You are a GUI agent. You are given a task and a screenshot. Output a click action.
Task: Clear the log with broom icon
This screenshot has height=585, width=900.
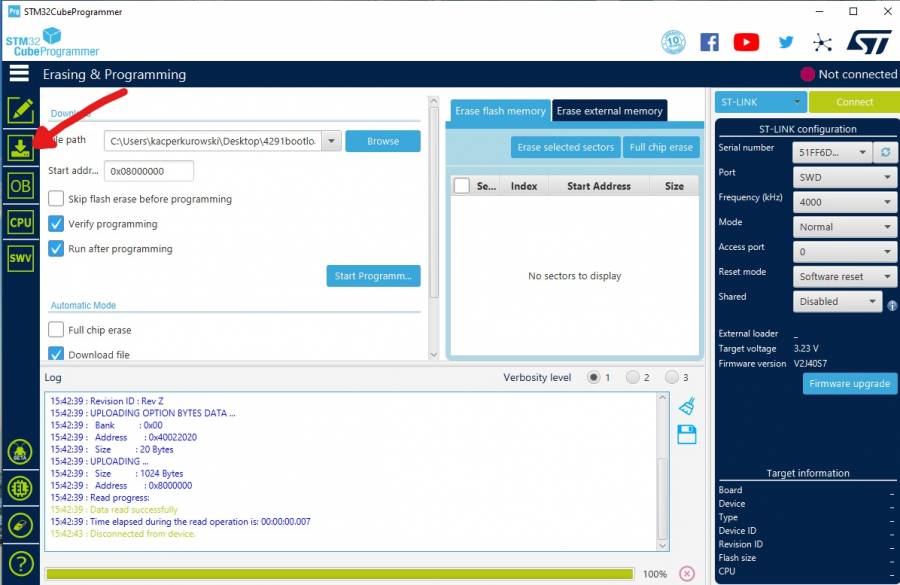(686, 406)
